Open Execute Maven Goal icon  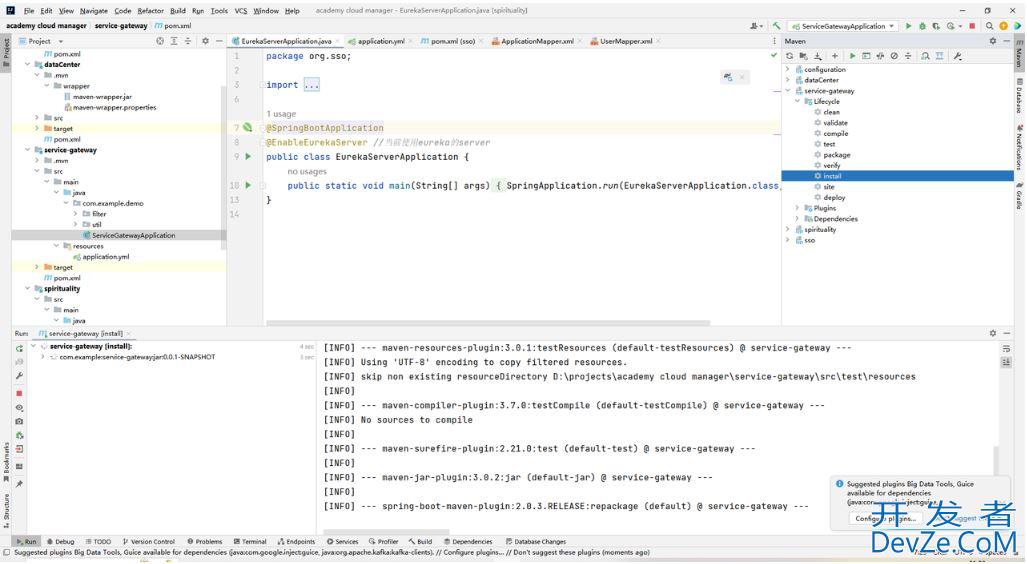(866, 56)
